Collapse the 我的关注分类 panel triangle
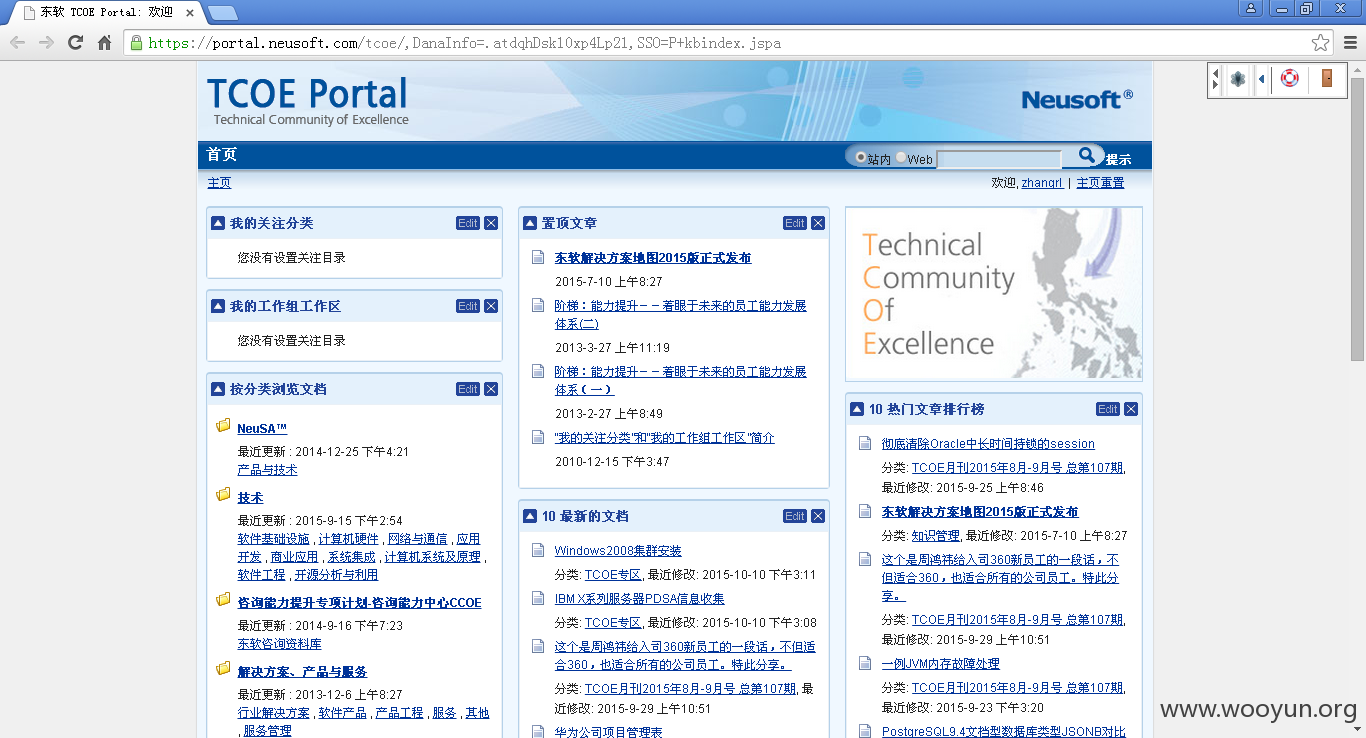This screenshot has height=738, width=1366. (218, 223)
